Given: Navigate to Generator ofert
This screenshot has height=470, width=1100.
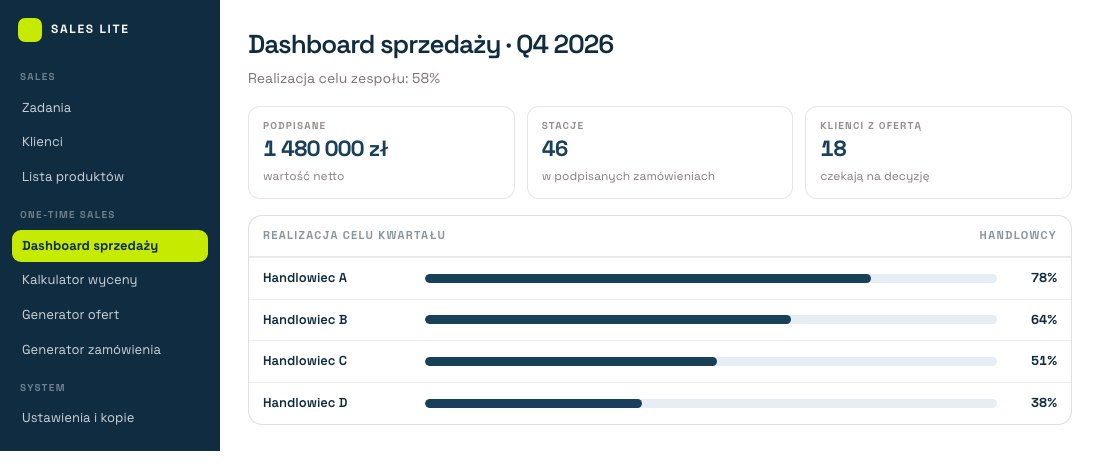Looking at the screenshot, I should point(70,315).
